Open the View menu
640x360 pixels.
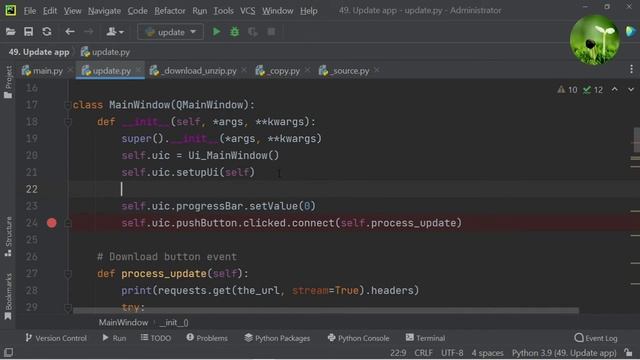pos(72,11)
